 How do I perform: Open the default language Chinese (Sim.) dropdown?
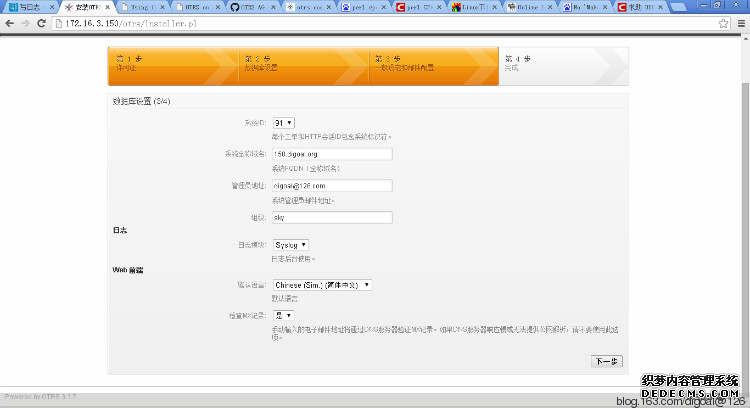322,285
